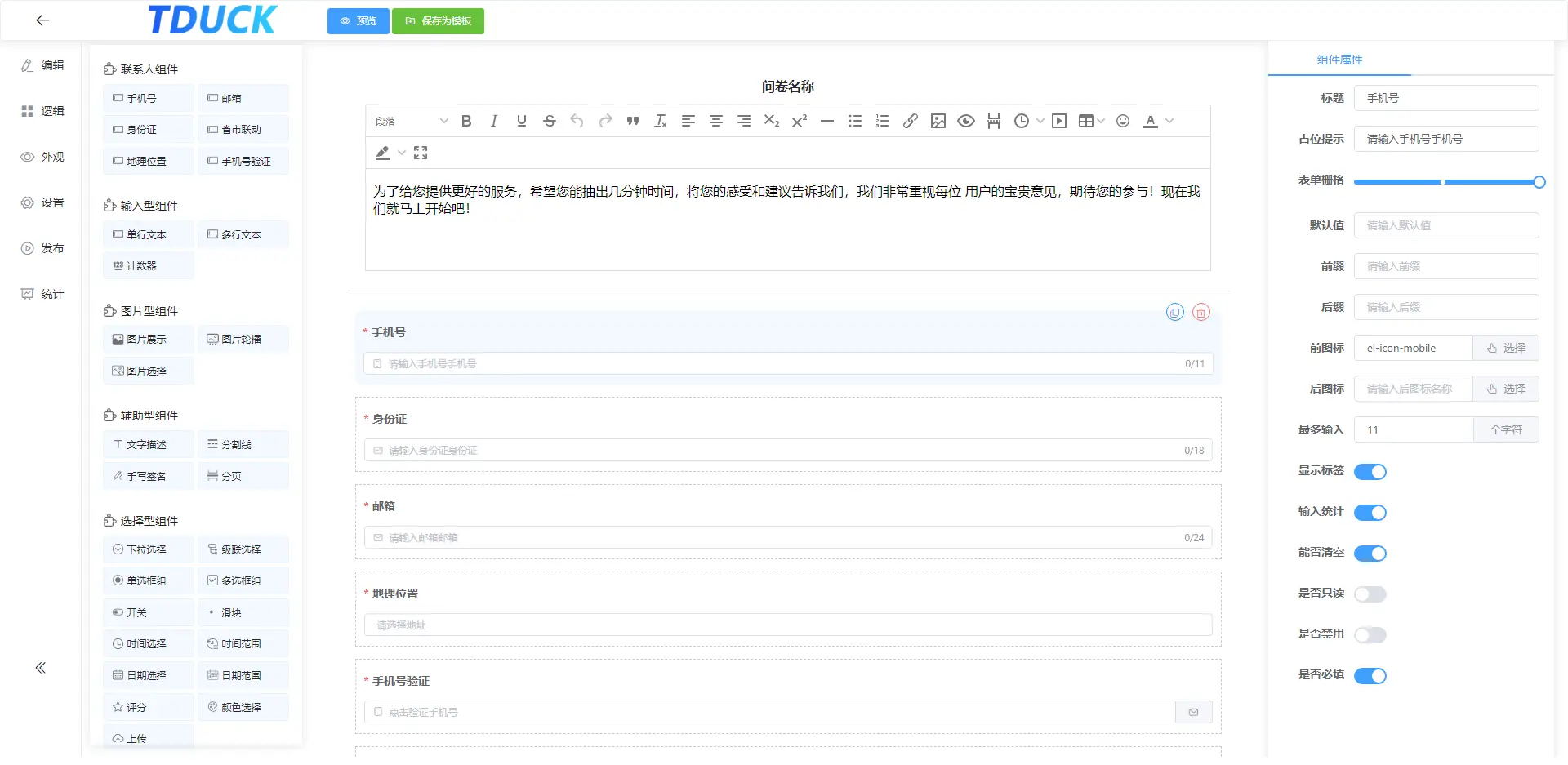The height and width of the screenshot is (765, 1568).
Task: Toggle bold formatting in the editor toolbar
Action: tap(466, 121)
